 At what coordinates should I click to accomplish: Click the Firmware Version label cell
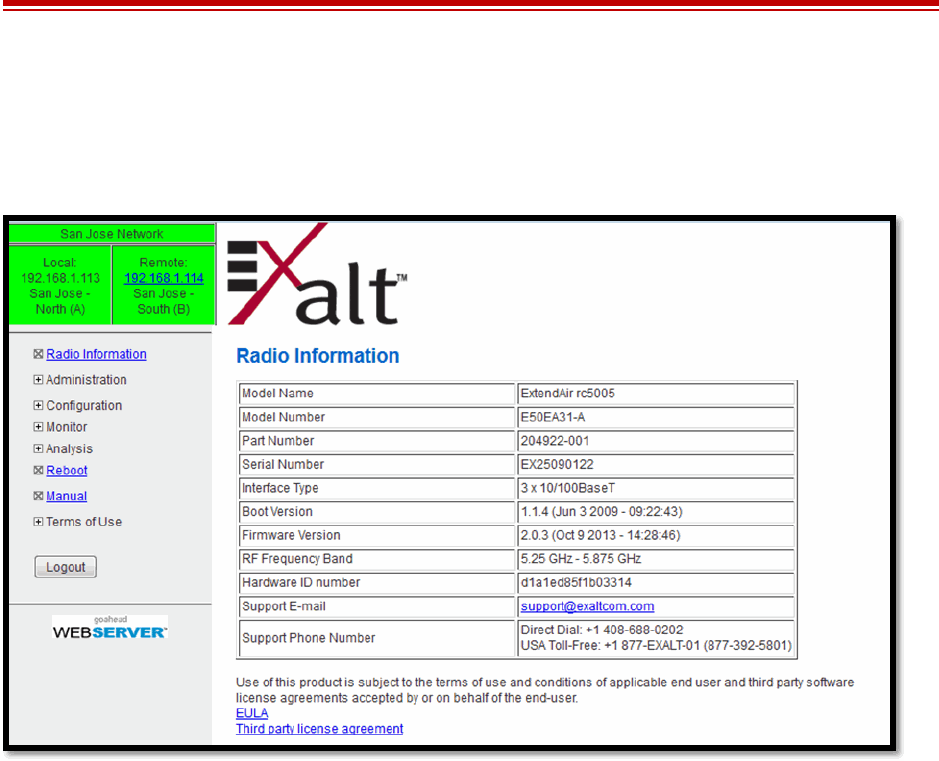(x=377, y=535)
